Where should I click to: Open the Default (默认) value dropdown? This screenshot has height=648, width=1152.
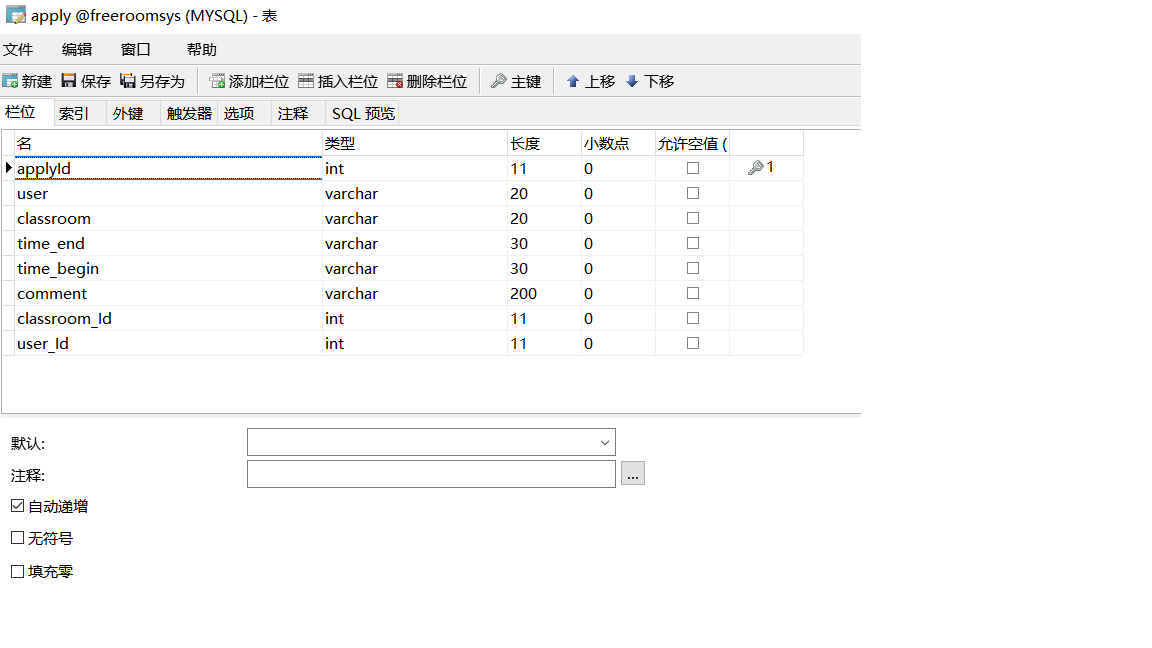[x=605, y=442]
